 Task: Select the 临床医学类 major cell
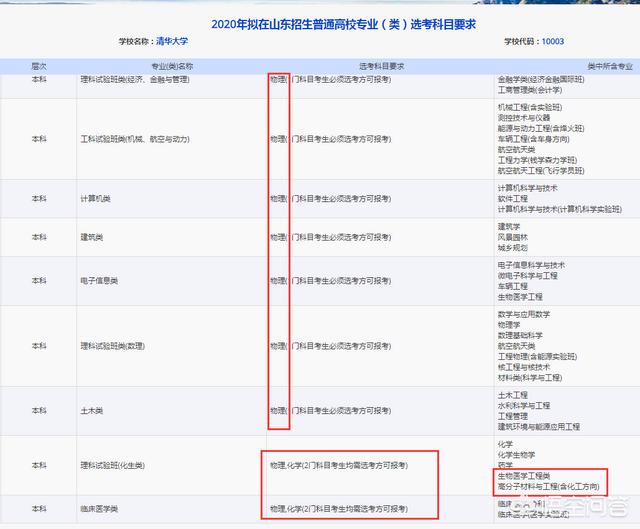[x=99, y=509]
